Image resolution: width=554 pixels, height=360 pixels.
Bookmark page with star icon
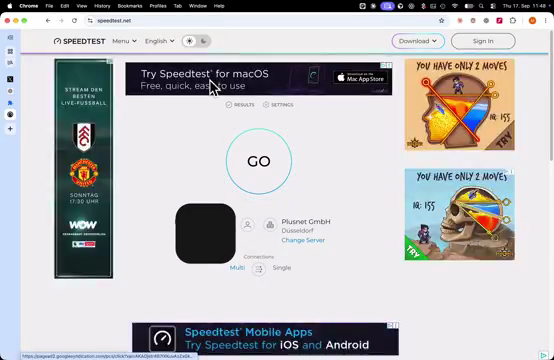point(441,21)
